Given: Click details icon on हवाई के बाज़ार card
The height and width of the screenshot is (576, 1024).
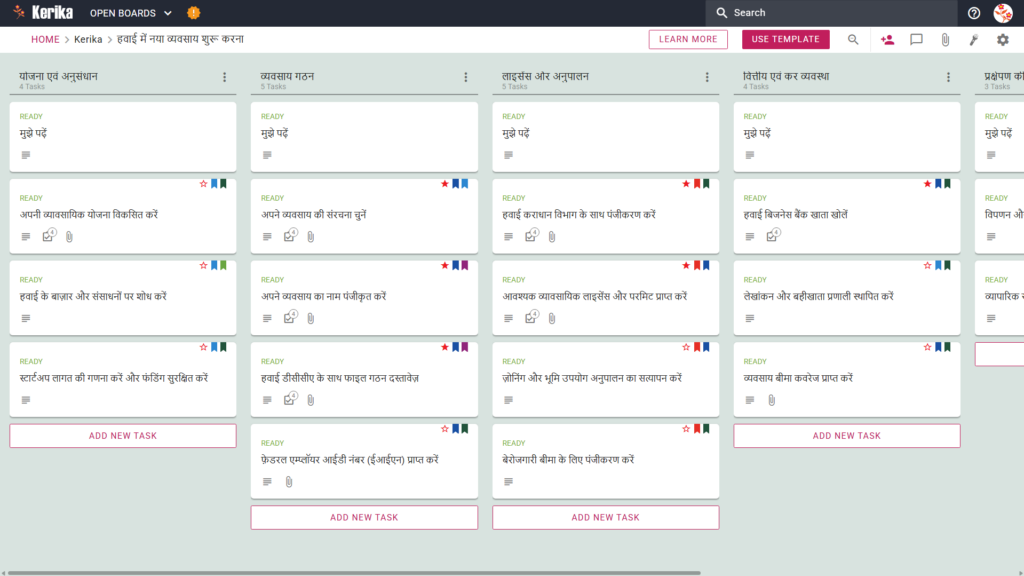Looking at the screenshot, I should pyautogui.click(x=25, y=318).
